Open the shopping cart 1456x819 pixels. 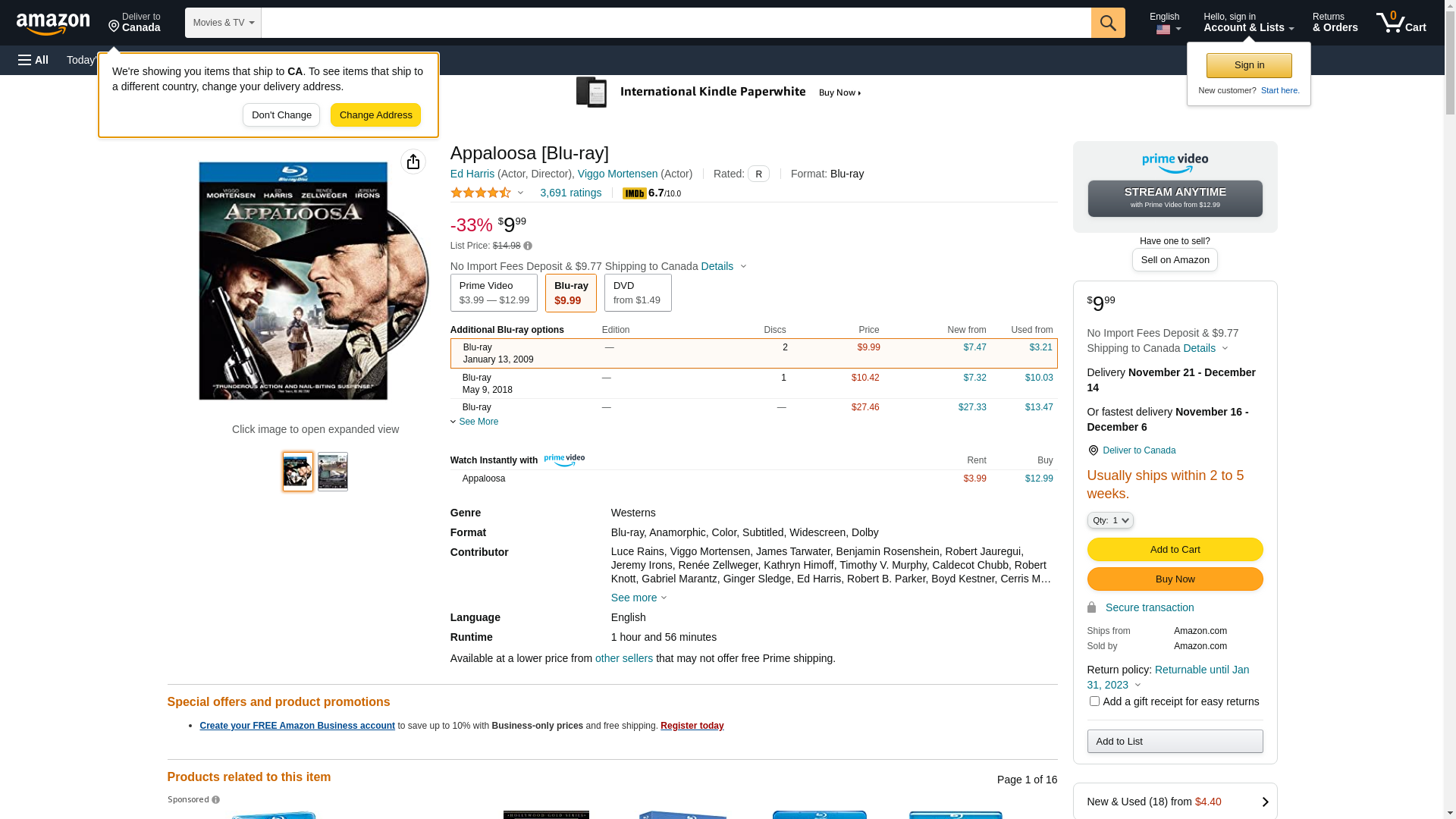click(x=1401, y=23)
